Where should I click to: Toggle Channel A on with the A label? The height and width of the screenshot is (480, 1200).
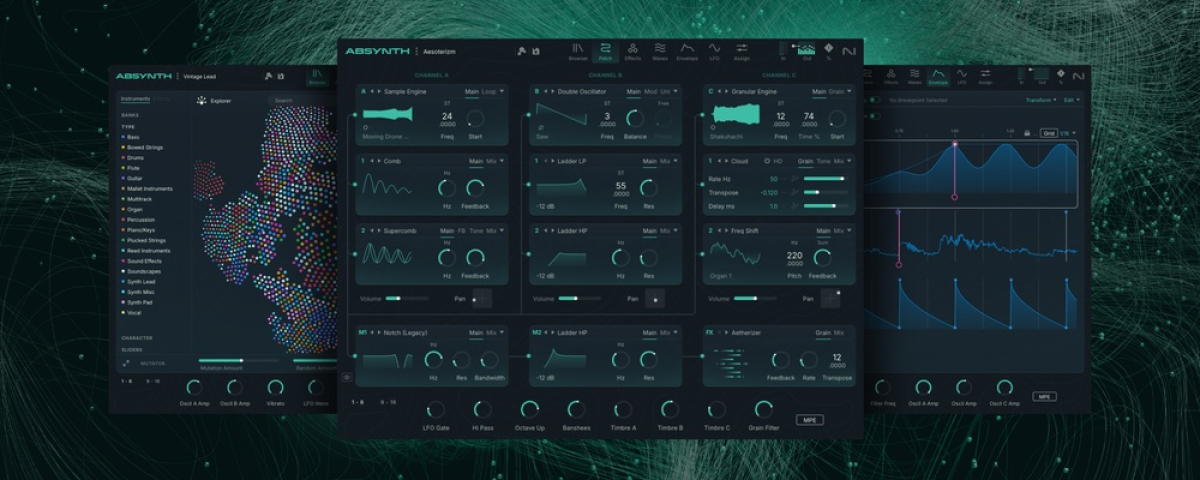[x=363, y=91]
